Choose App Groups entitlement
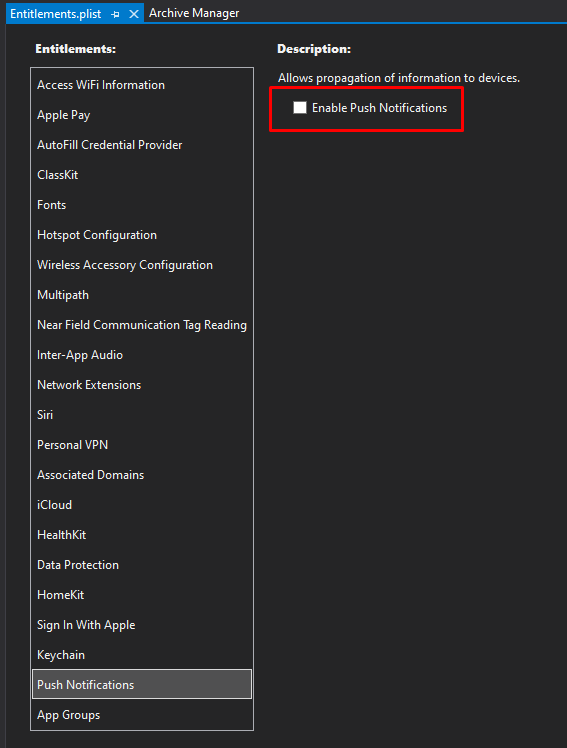 tap(142, 715)
